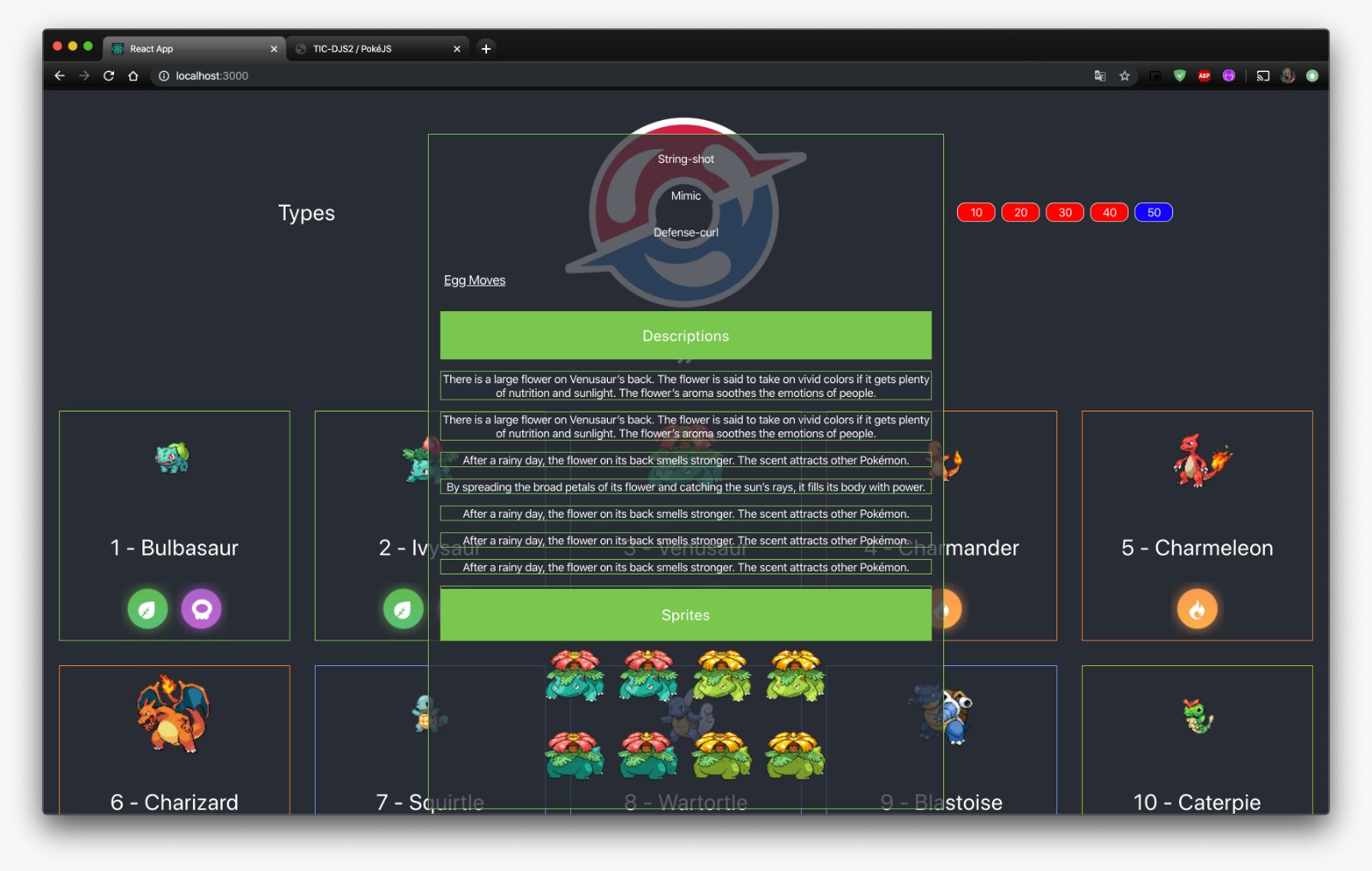Click the browser forward arrow
Screen dimensions: 1372x871
pyautogui.click(x=84, y=75)
